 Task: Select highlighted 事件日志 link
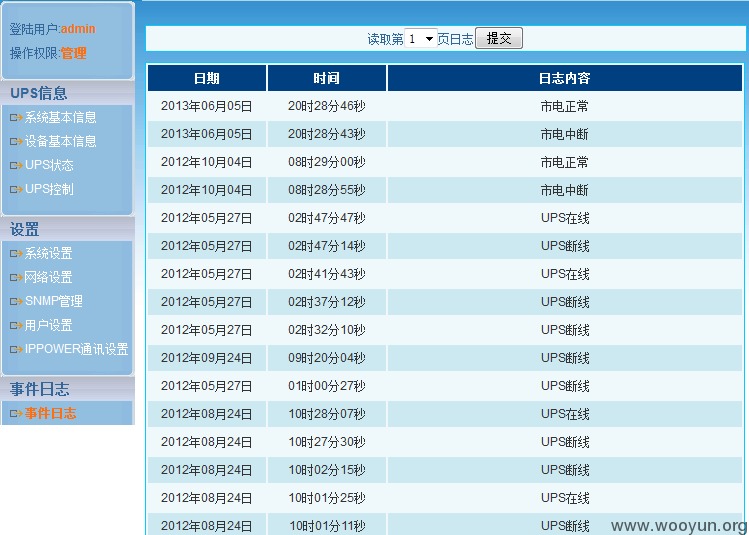(x=51, y=413)
